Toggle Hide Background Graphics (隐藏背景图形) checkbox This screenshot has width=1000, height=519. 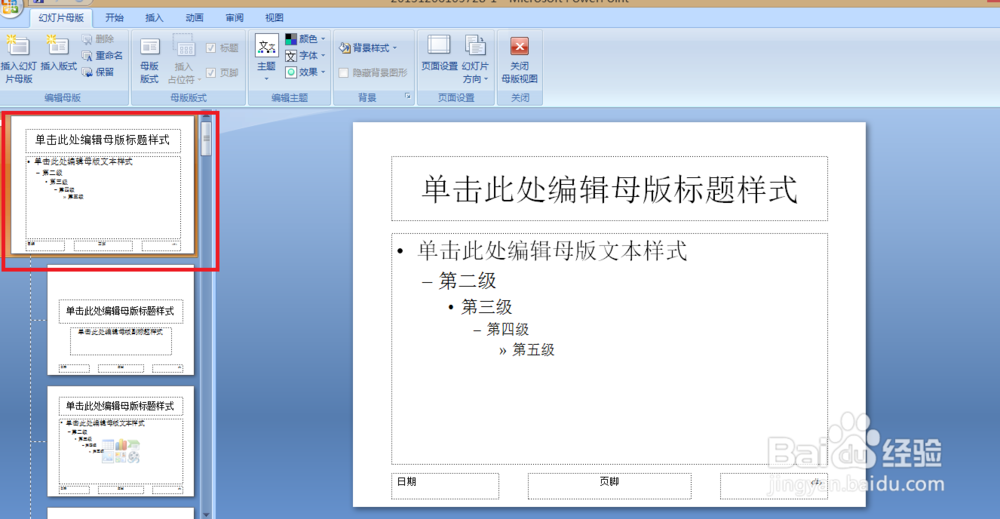click(x=344, y=73)
